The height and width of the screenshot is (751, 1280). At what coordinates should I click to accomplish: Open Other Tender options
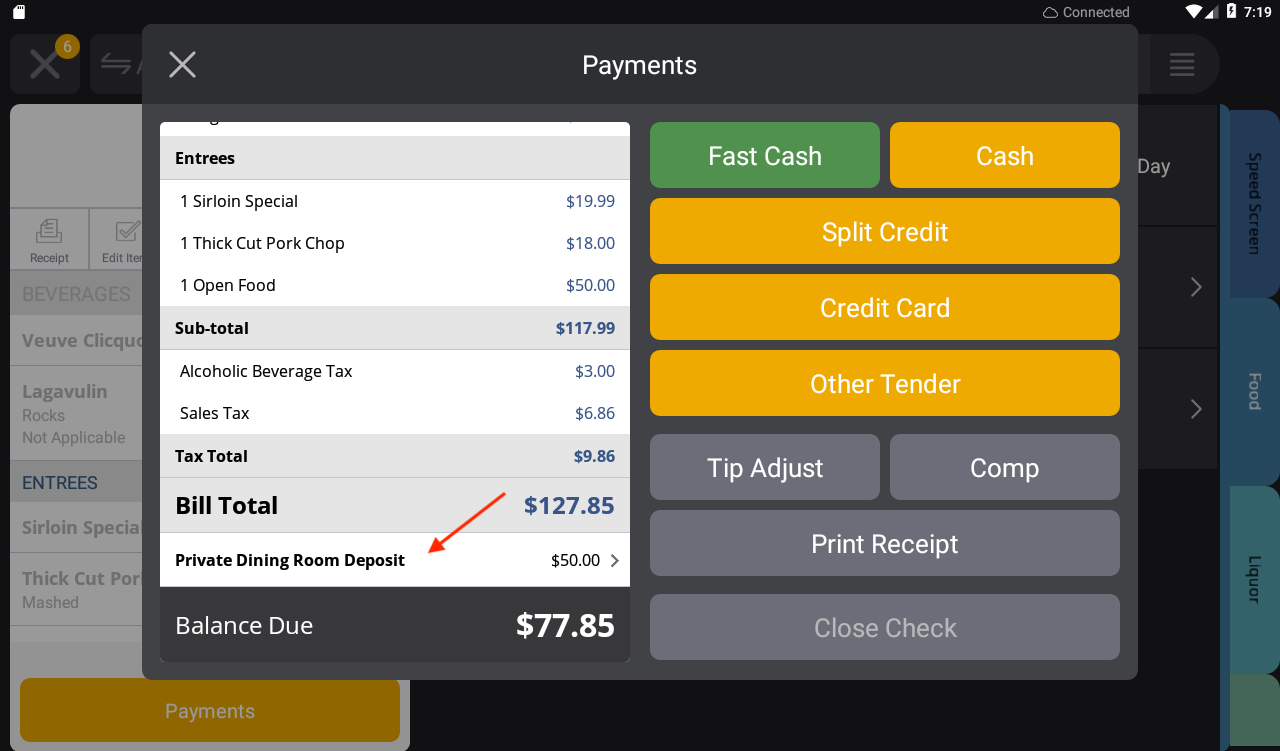pyautogui.click(x=885, y=383)
